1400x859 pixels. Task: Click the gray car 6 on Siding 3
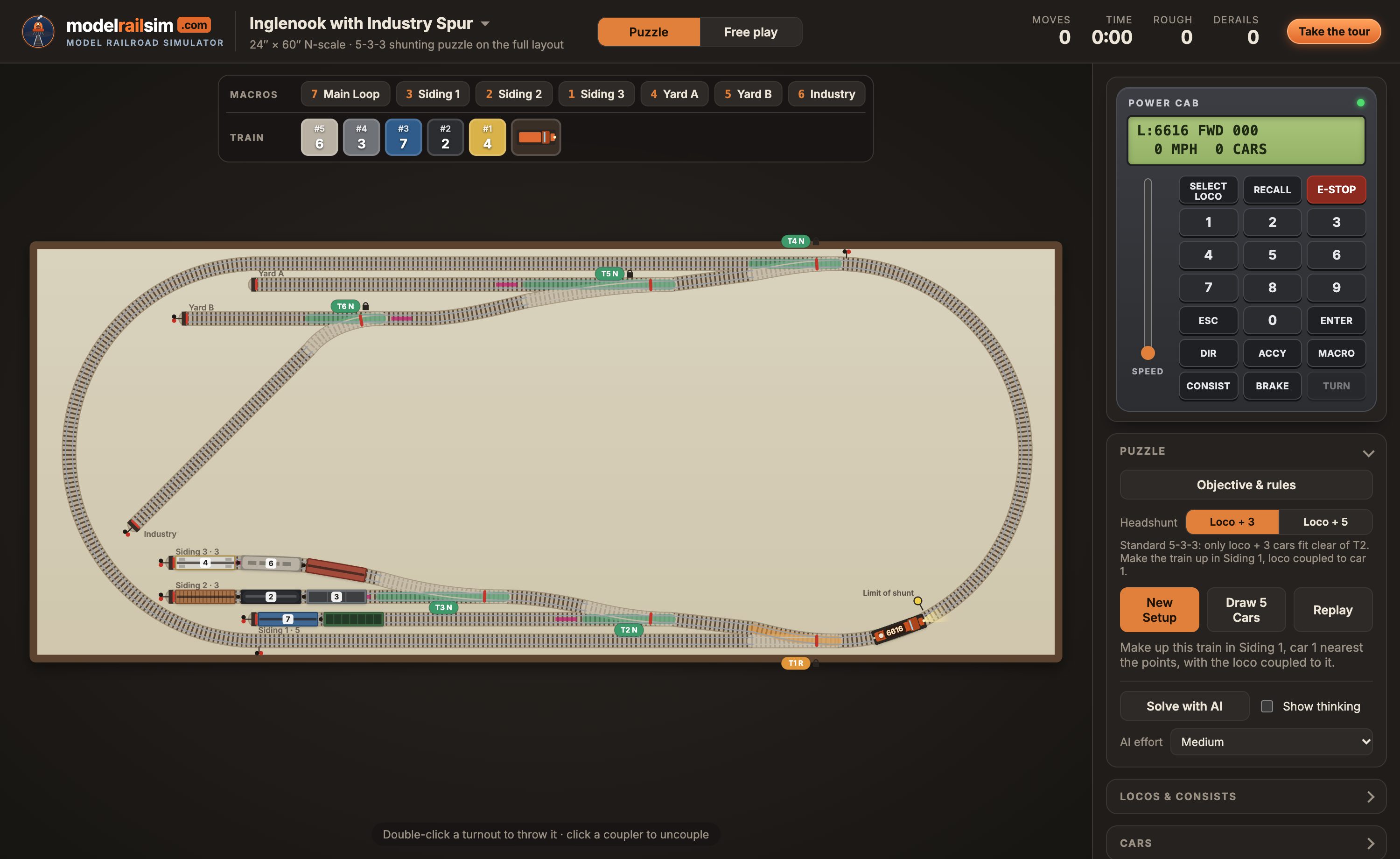271,563
